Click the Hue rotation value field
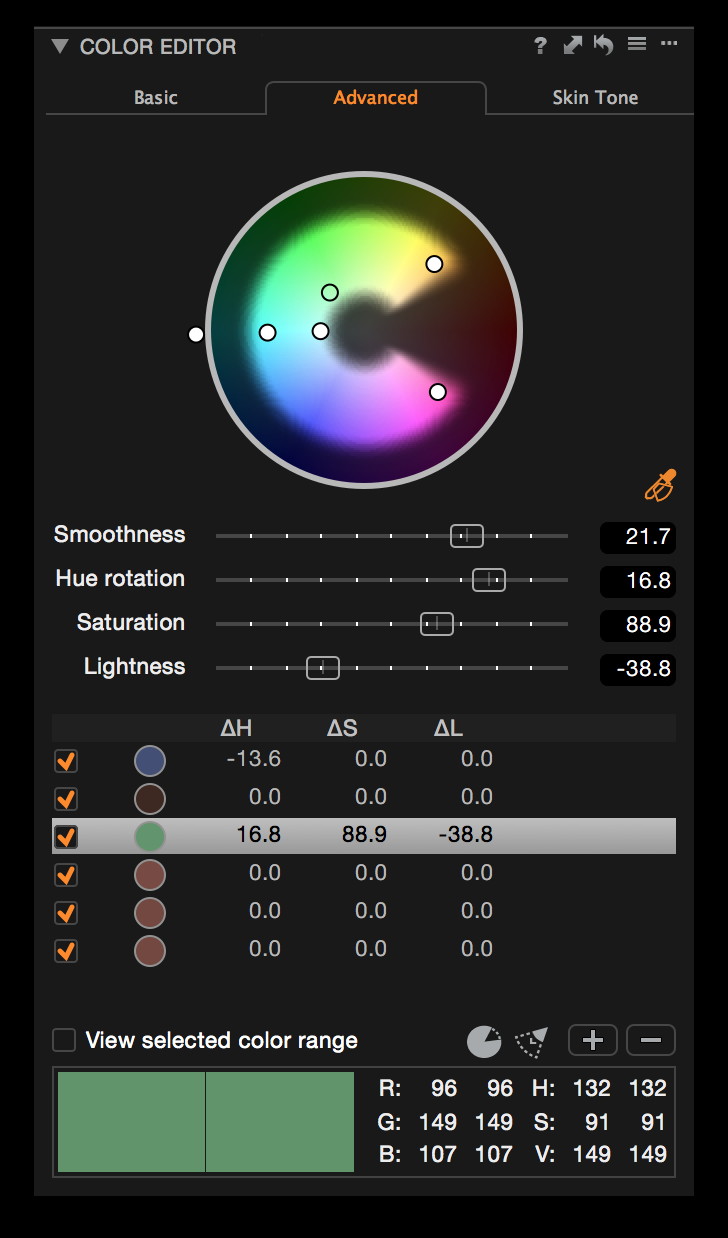Screen dimensions: 728x1238 pos(638,581)
